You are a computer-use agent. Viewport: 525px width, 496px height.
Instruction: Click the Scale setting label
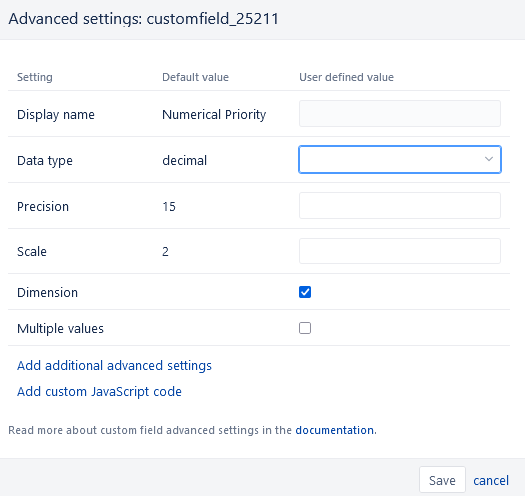point(32,252)
